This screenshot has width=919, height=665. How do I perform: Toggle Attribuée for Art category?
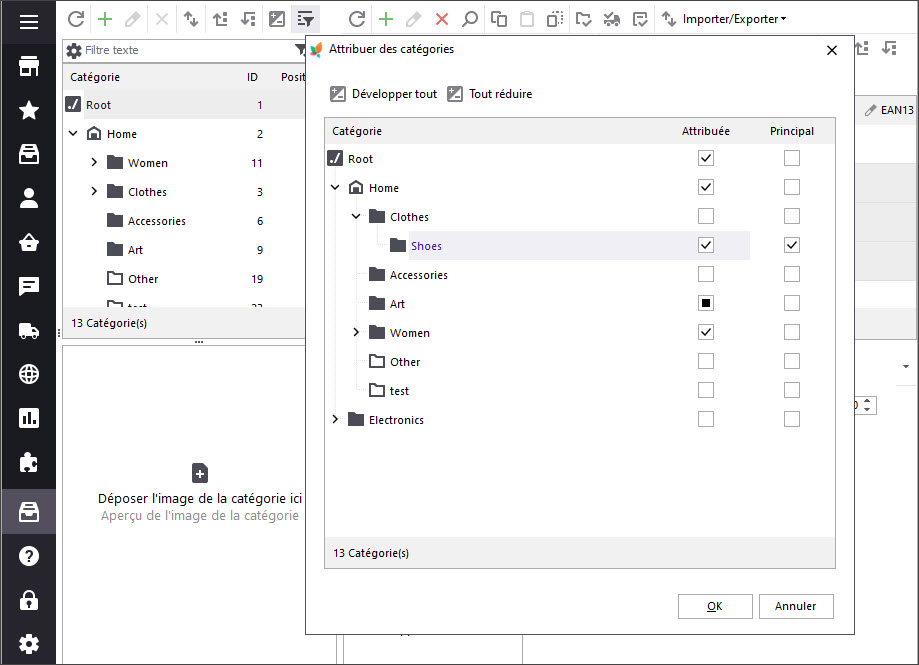tap(706, 303)
